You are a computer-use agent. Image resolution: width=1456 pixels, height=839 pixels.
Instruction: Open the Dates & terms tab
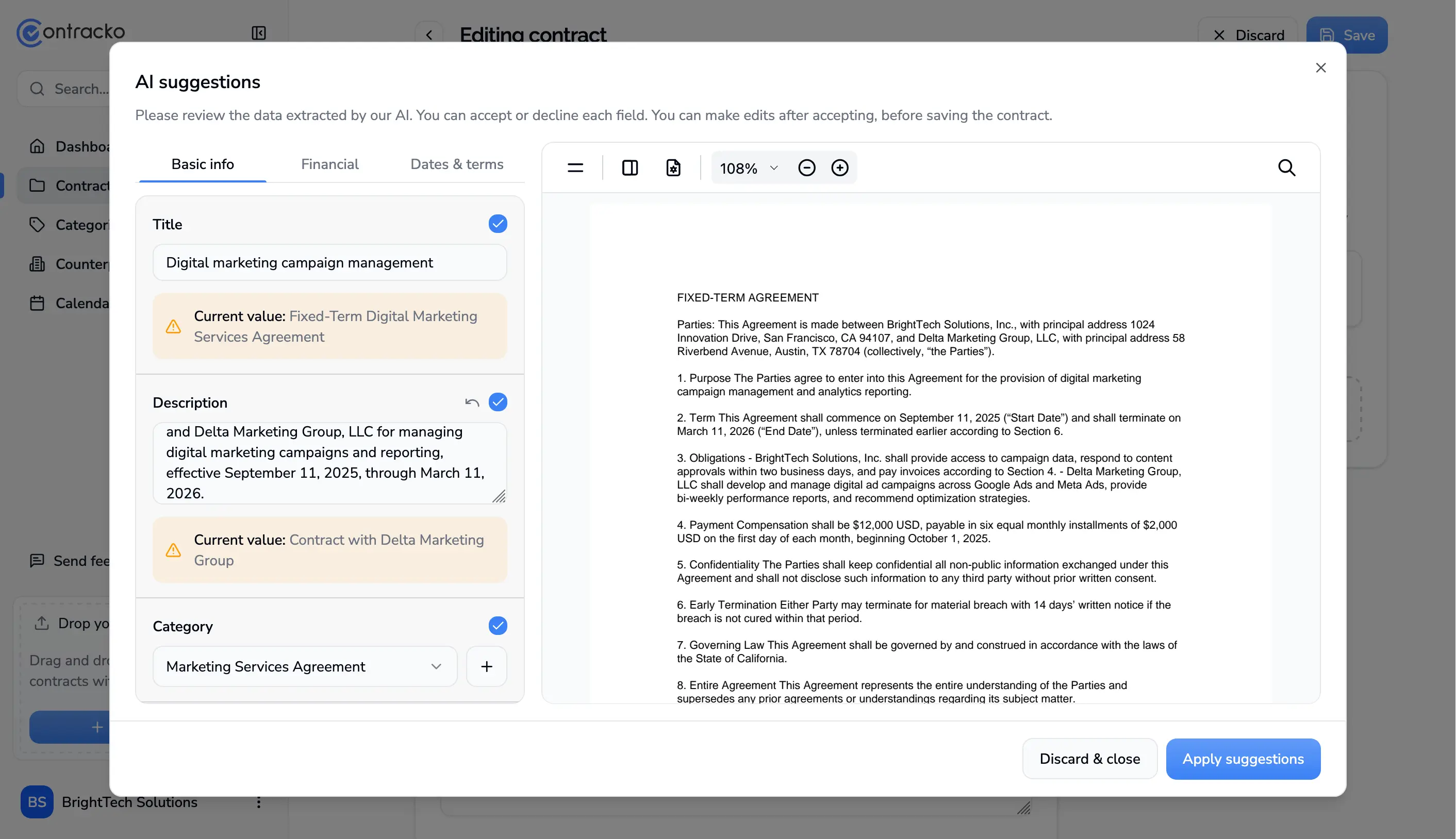pos(456,164)
